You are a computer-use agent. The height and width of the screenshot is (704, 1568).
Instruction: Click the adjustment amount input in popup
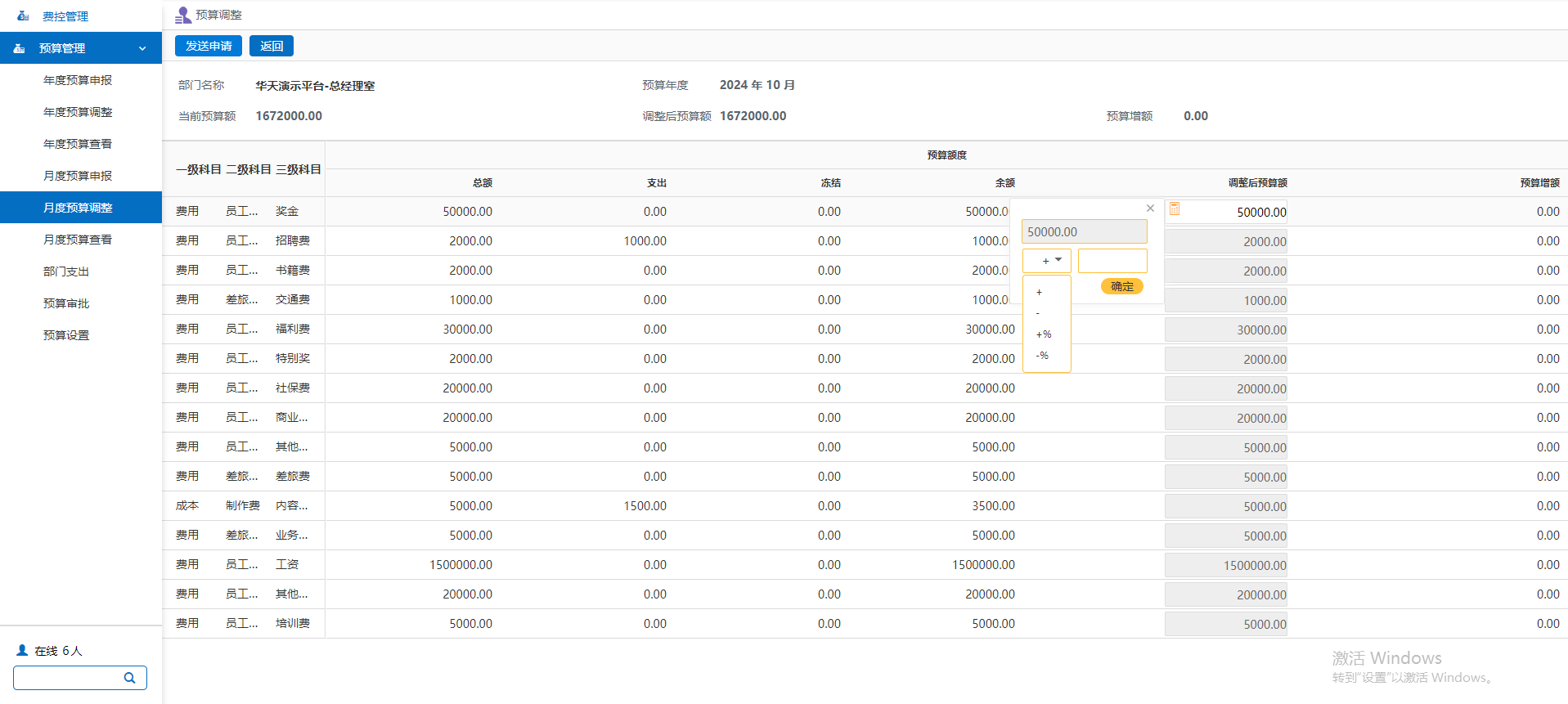tap(1112, 261)
